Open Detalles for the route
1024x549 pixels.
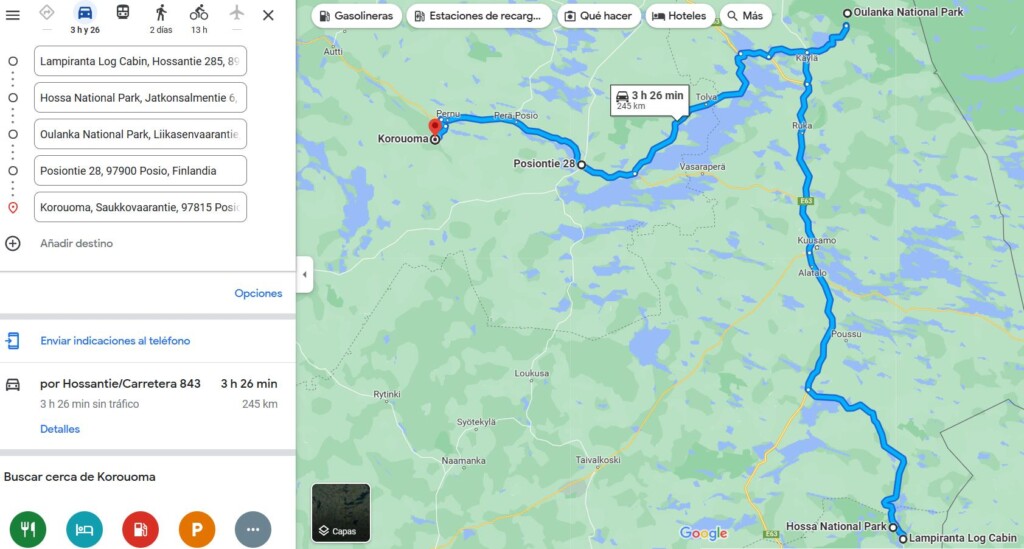(x=60, y=429)
